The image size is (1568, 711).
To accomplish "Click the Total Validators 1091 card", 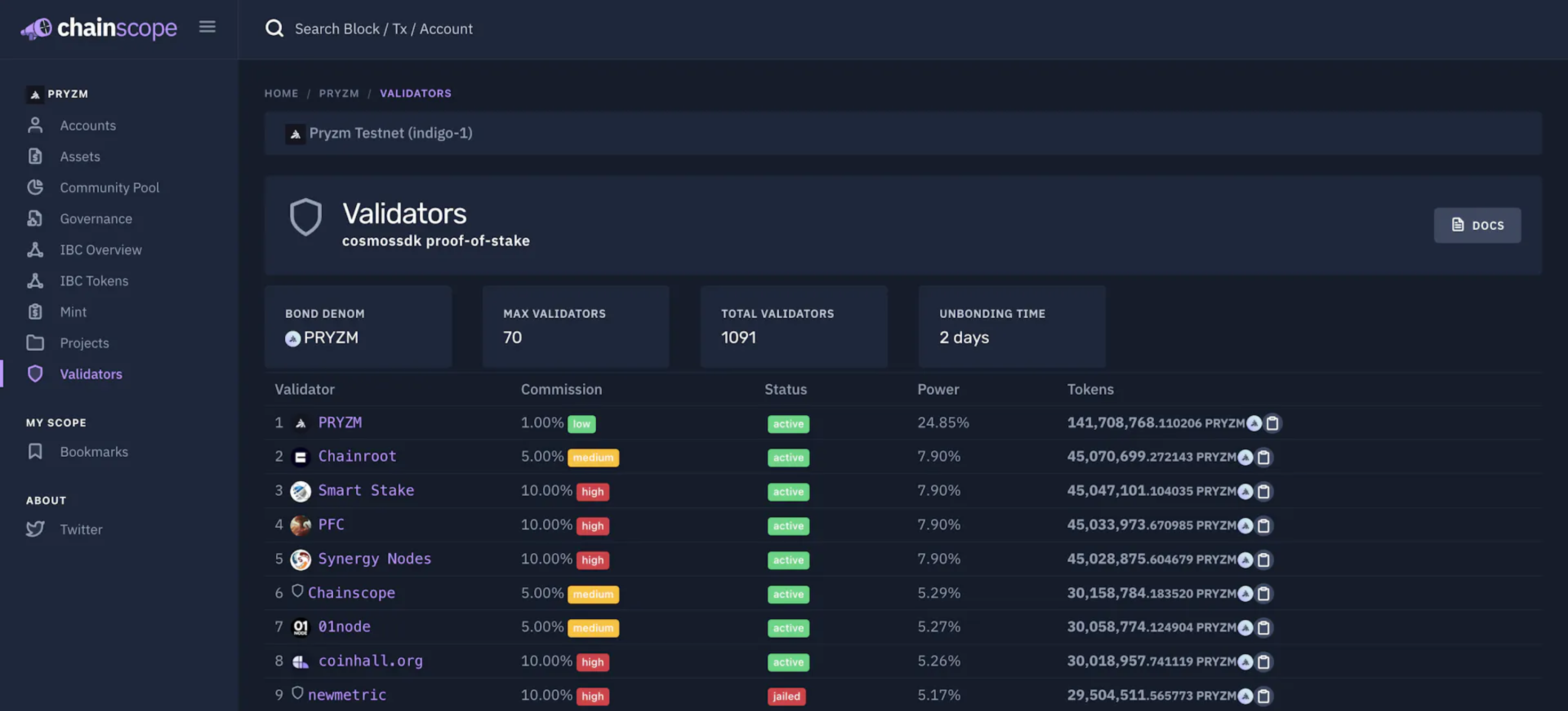I will tap(794, 326).
